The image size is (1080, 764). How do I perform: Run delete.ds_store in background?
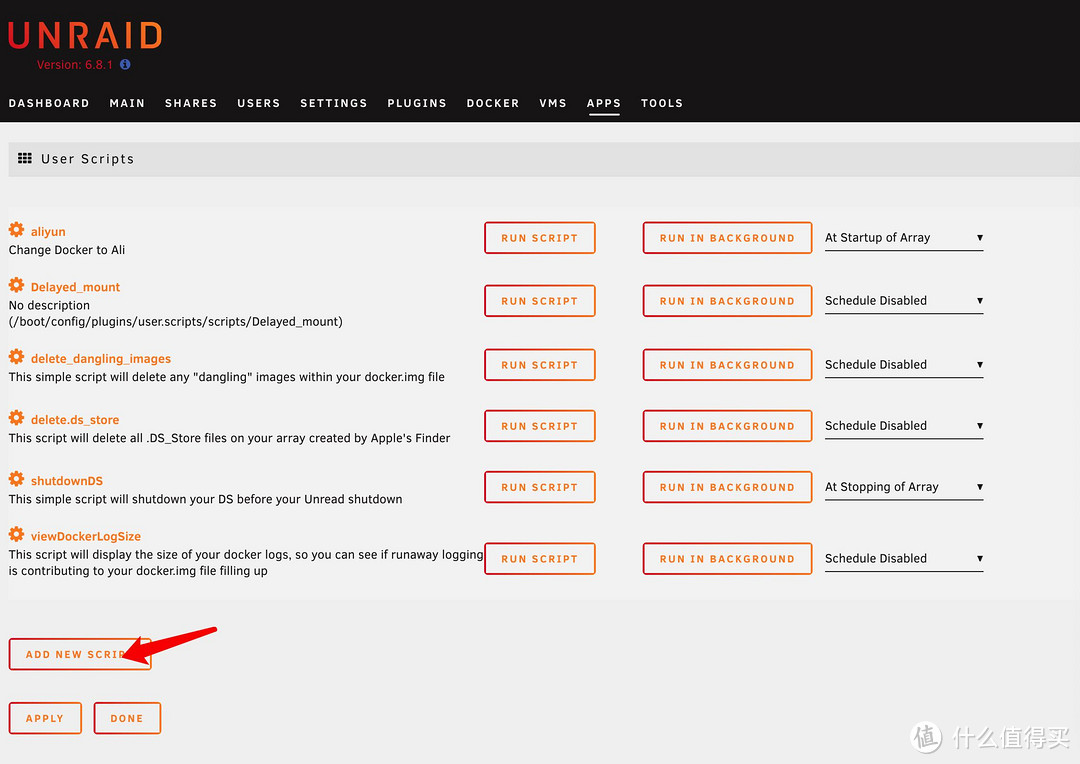[727, 426]
